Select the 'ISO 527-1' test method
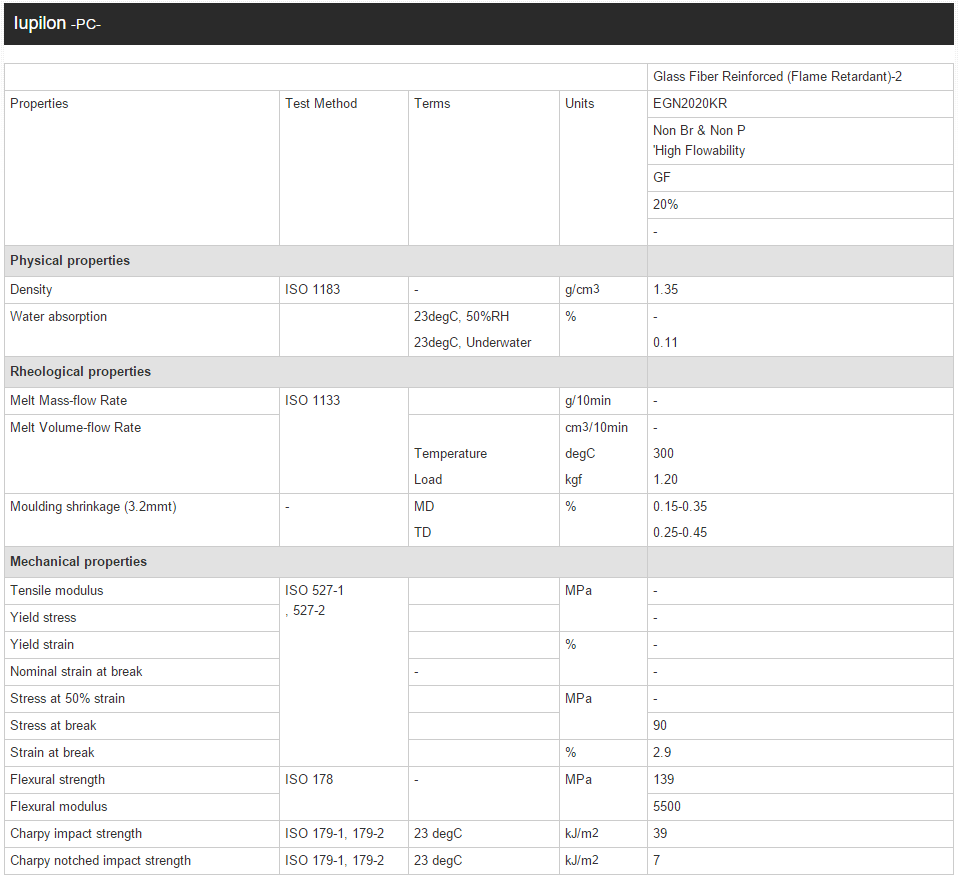The image size is (958, 875). tap(314, 590)
